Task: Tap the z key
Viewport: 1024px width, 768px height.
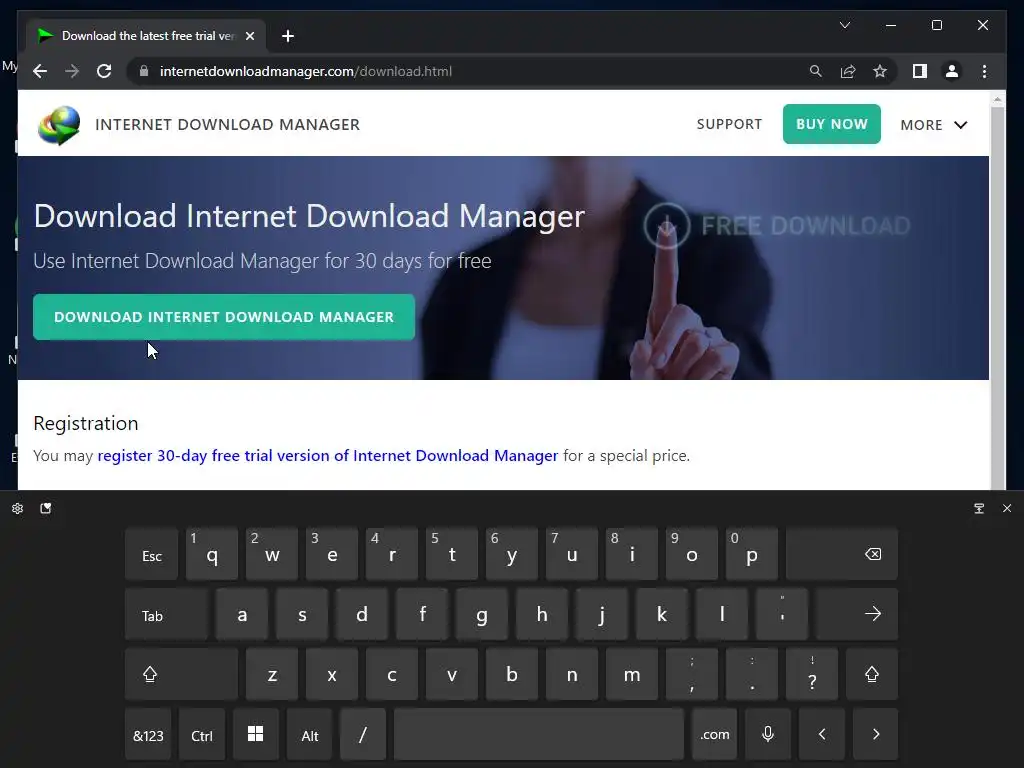Action: pos(272,675)
